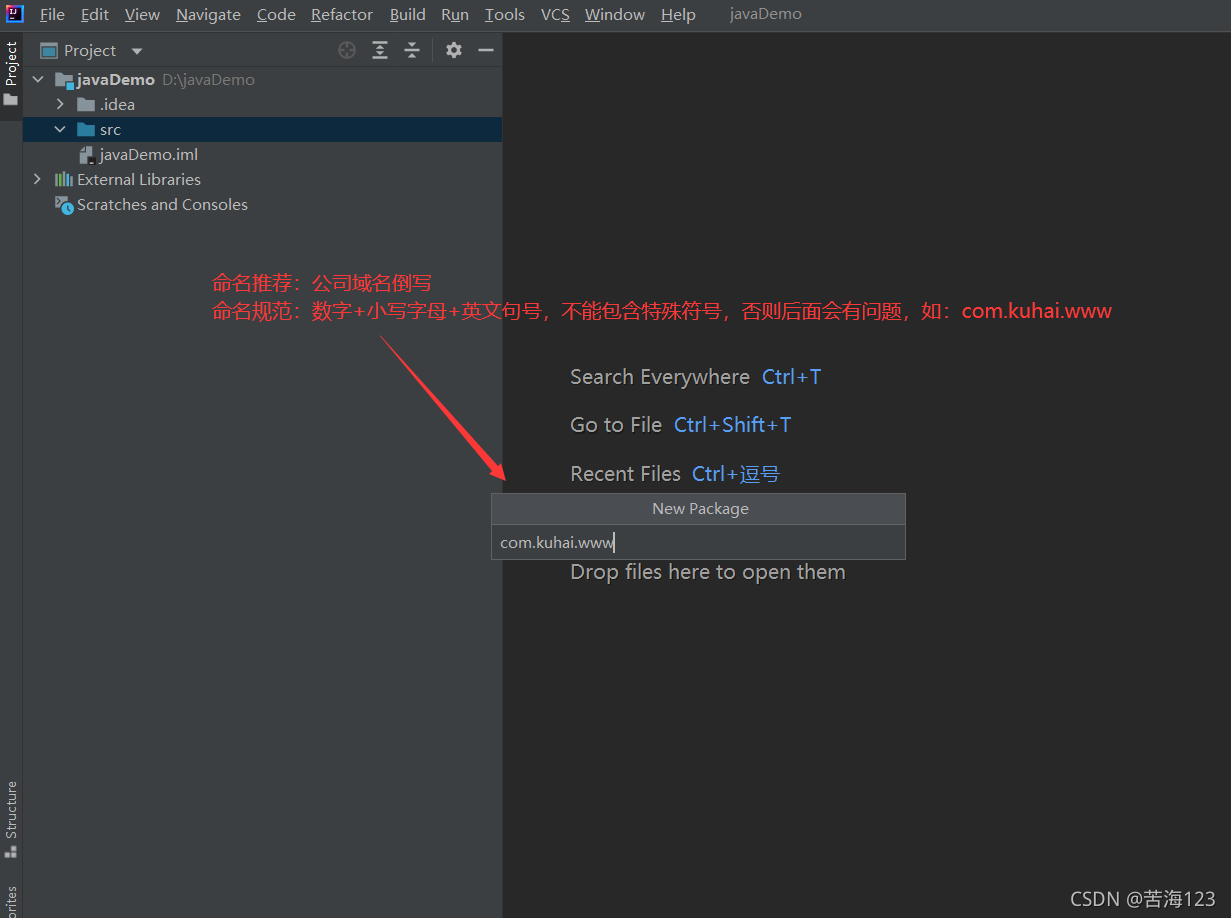
Task: Toggle the Structure tool window tab
Action: click(11, 820)
